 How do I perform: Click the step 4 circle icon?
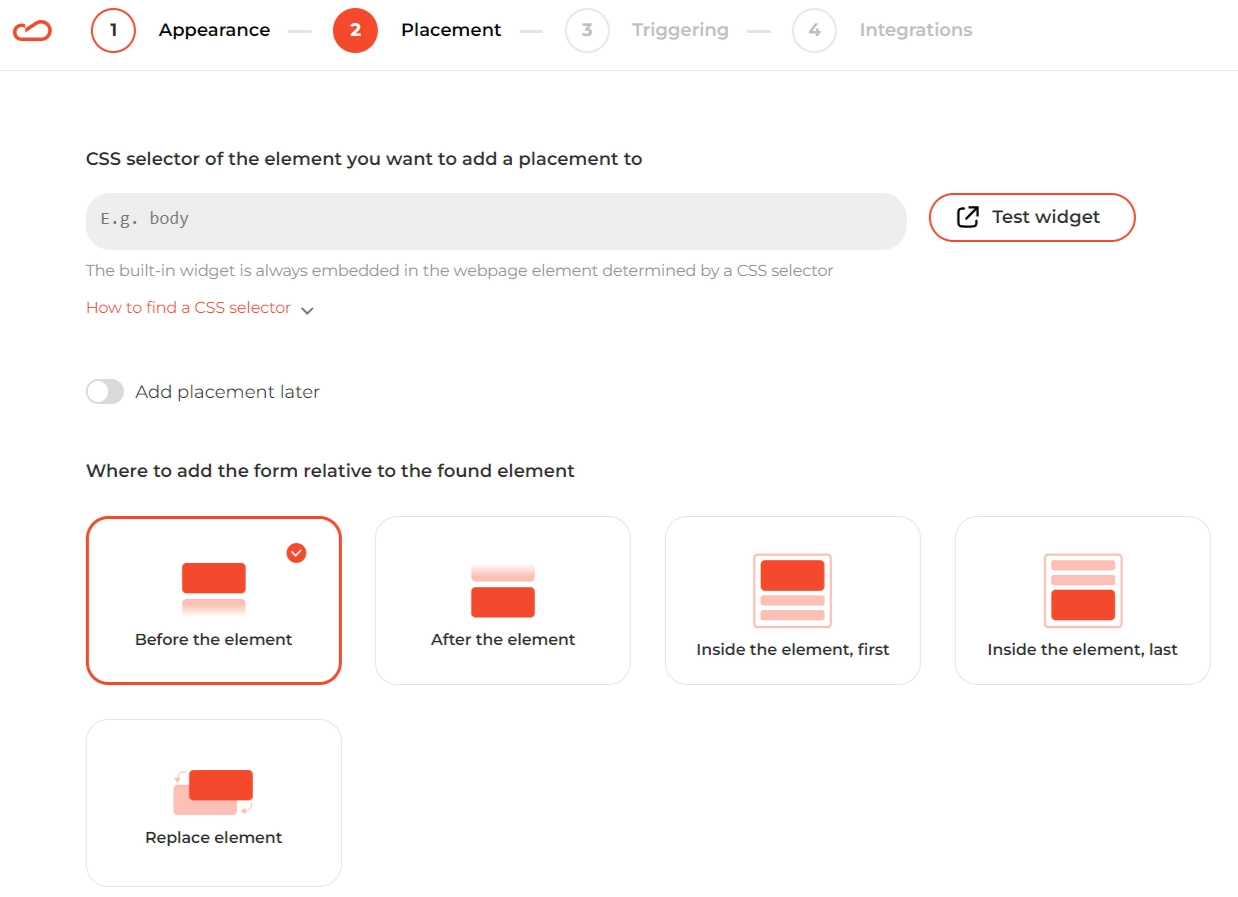(x=814, y=30)
